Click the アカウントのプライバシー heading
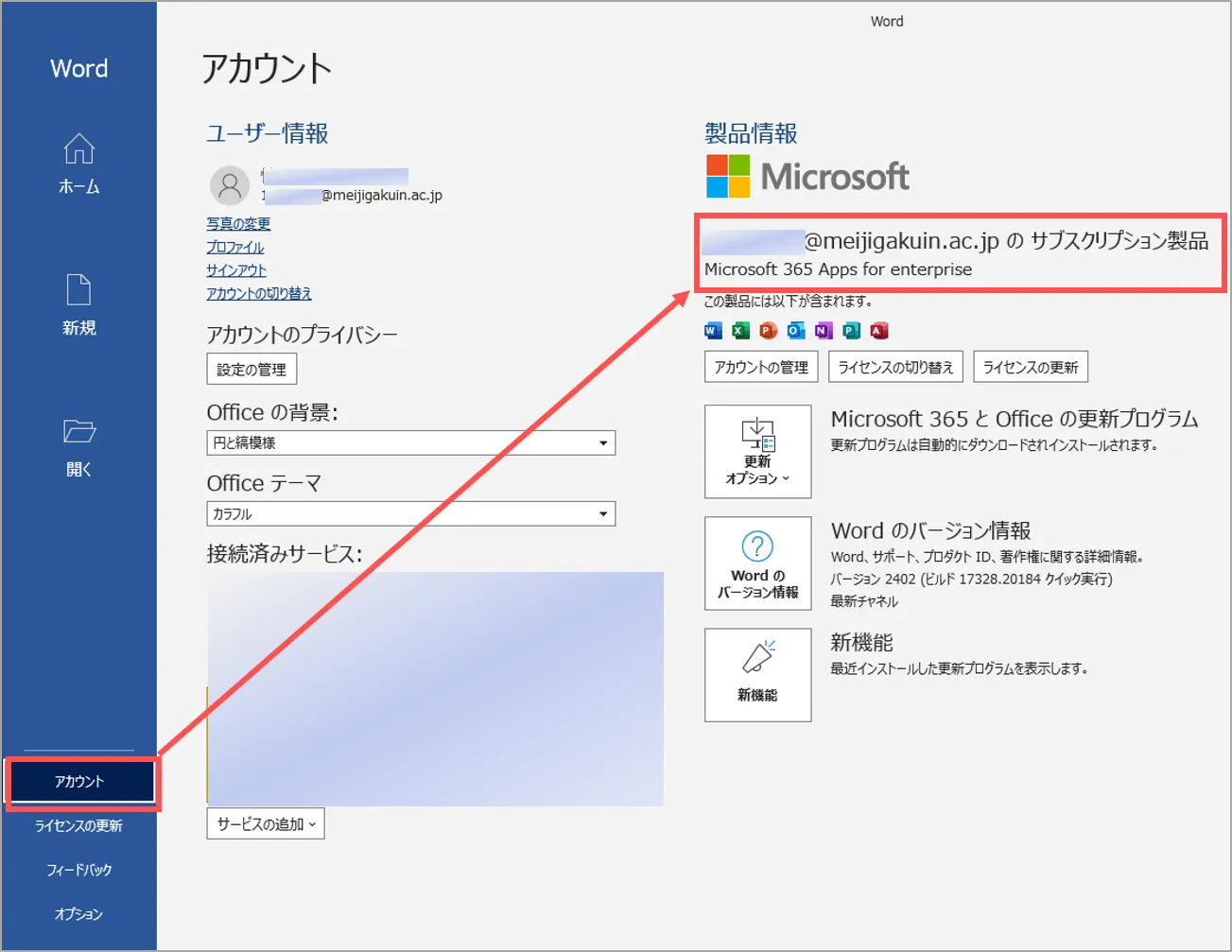 pos(302,335)
